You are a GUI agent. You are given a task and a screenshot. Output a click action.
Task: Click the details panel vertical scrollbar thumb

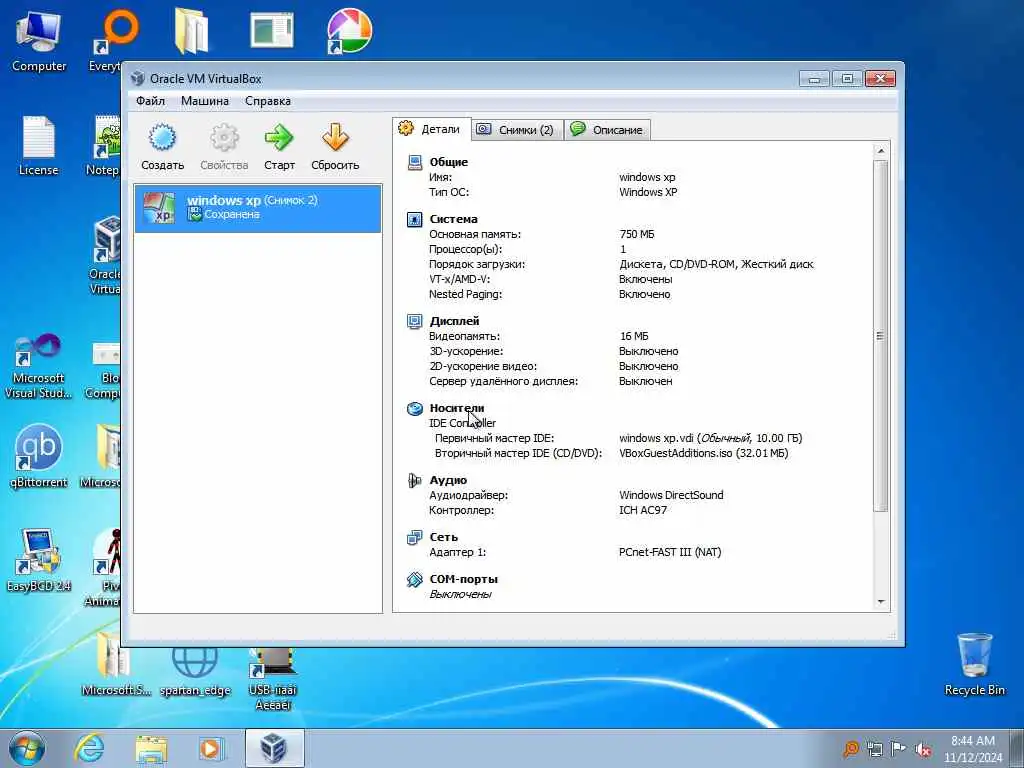[880, 336]
